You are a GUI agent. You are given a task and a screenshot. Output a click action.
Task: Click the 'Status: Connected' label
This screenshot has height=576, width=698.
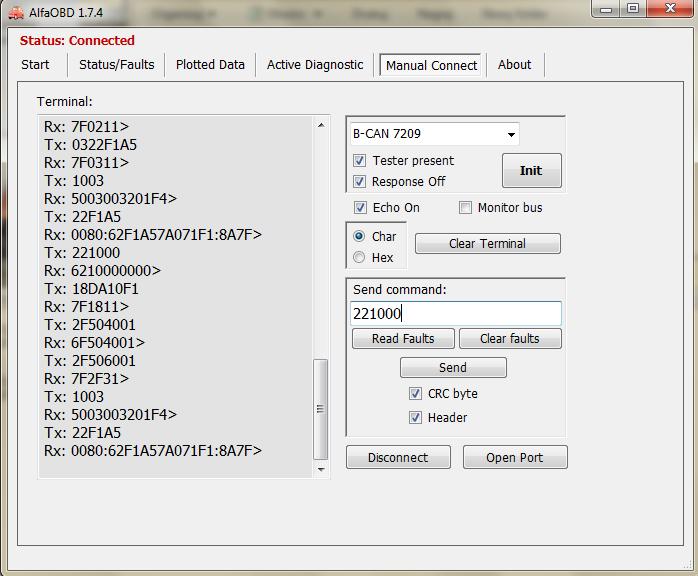(x=77, y=41)
